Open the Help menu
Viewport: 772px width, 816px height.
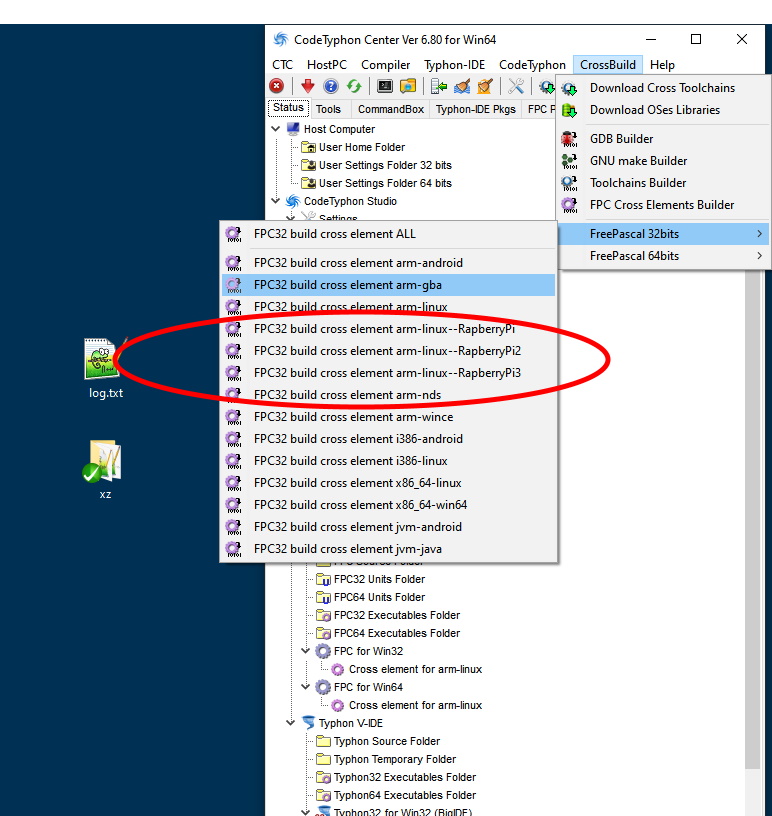pyautogui.click(x=662, y=65)
